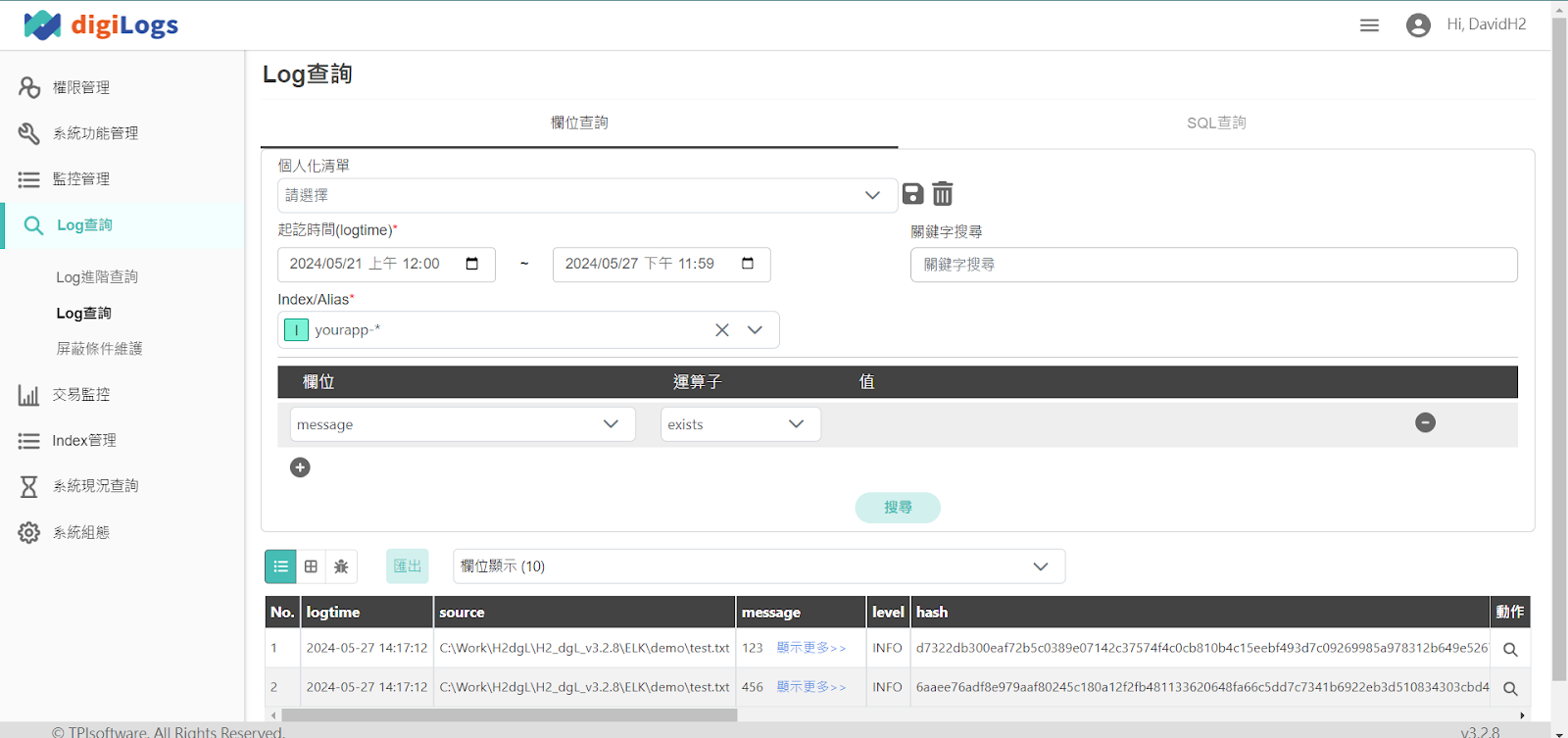Expand the Index/Alias dropdown arrow
The height and width of the screenshot is (738, 1568).
(755, 330)
